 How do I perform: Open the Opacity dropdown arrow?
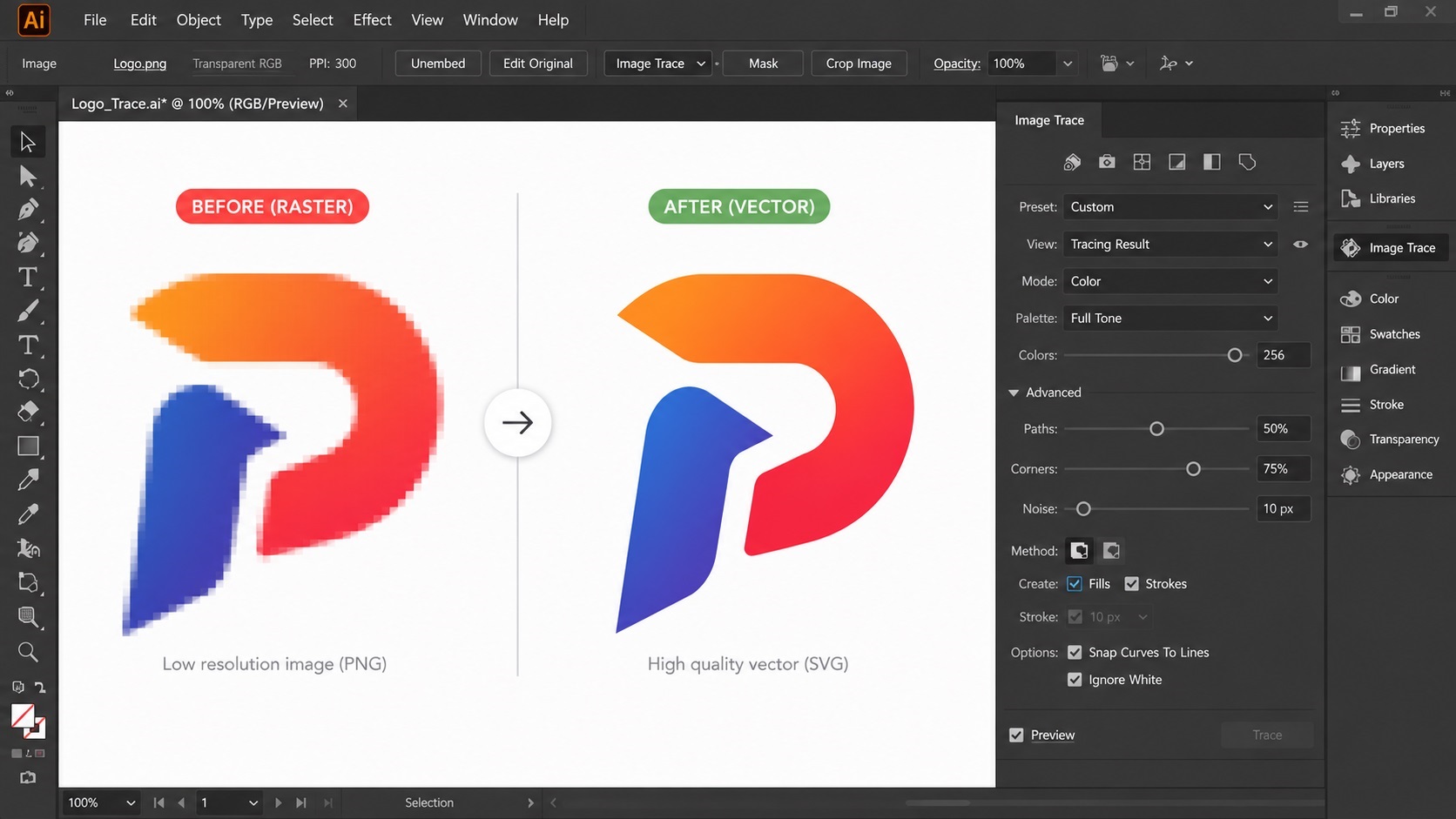click(x=1067, y=64)
